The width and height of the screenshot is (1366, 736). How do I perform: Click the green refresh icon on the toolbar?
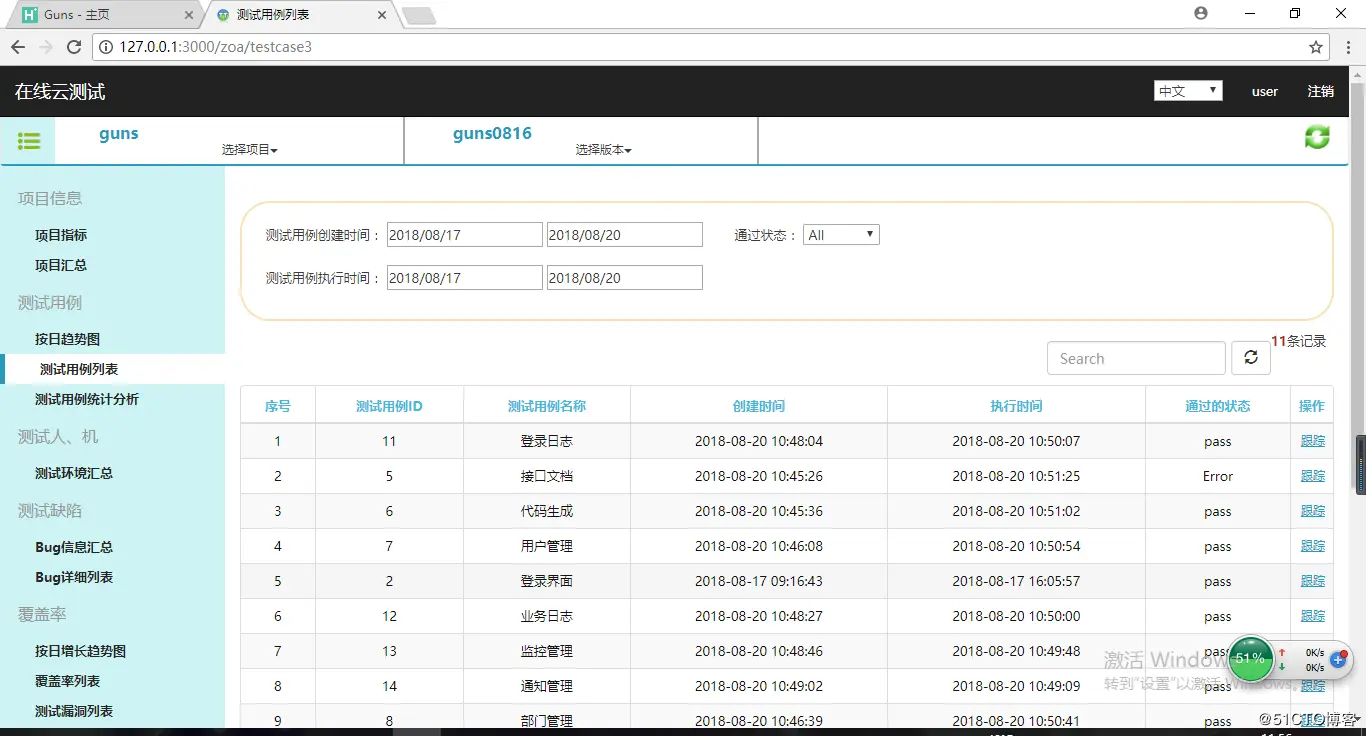[1316, 137]
